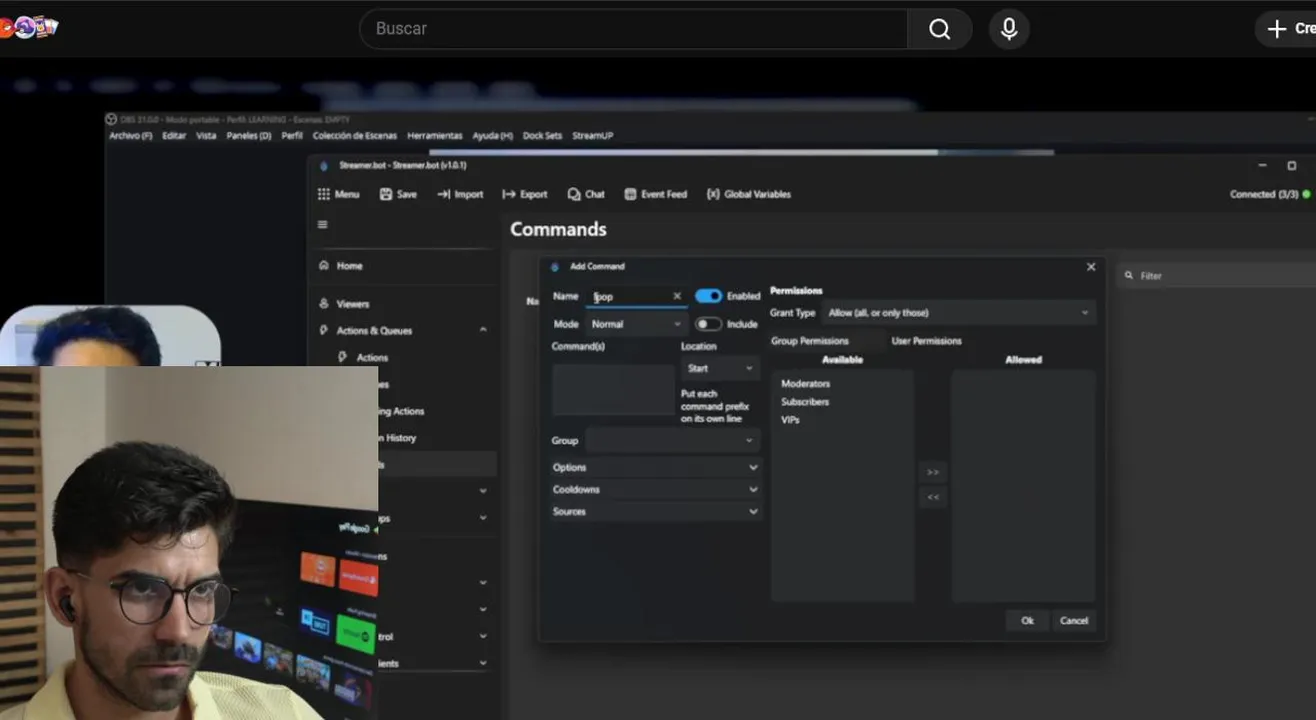Open the Mode dropdown showing Normal
Image resolution: width=1316 pixels, height=720 pixels.
(636, 324)
